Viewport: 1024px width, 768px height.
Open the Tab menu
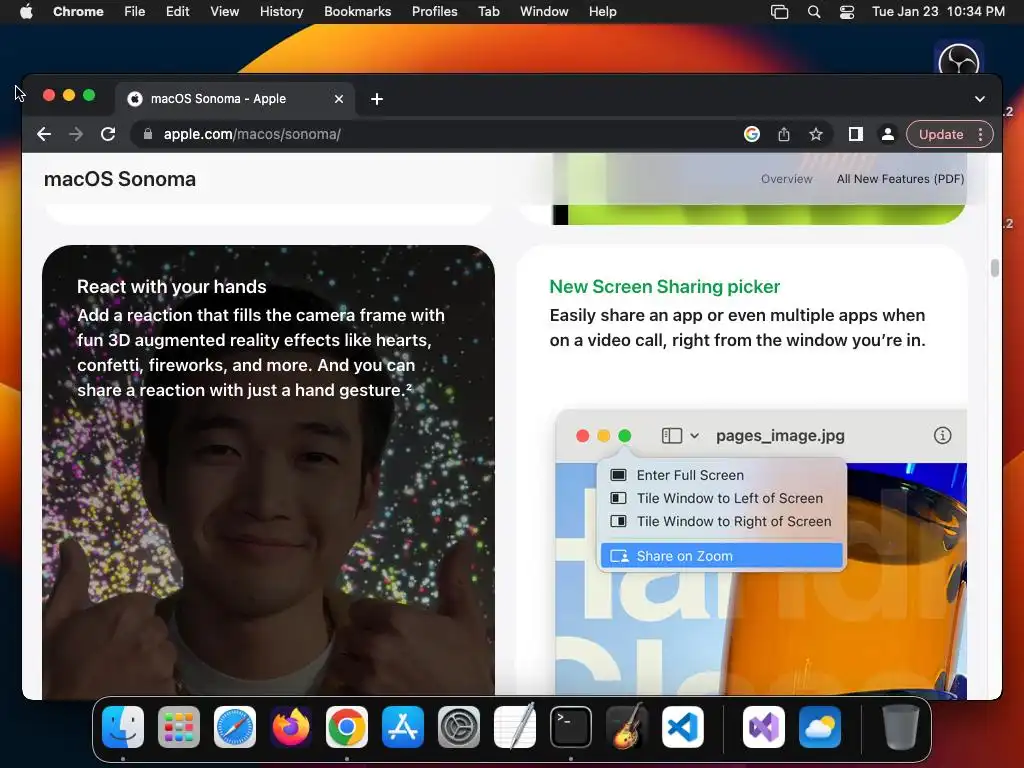pyautogui.click(x=488, y=12)
